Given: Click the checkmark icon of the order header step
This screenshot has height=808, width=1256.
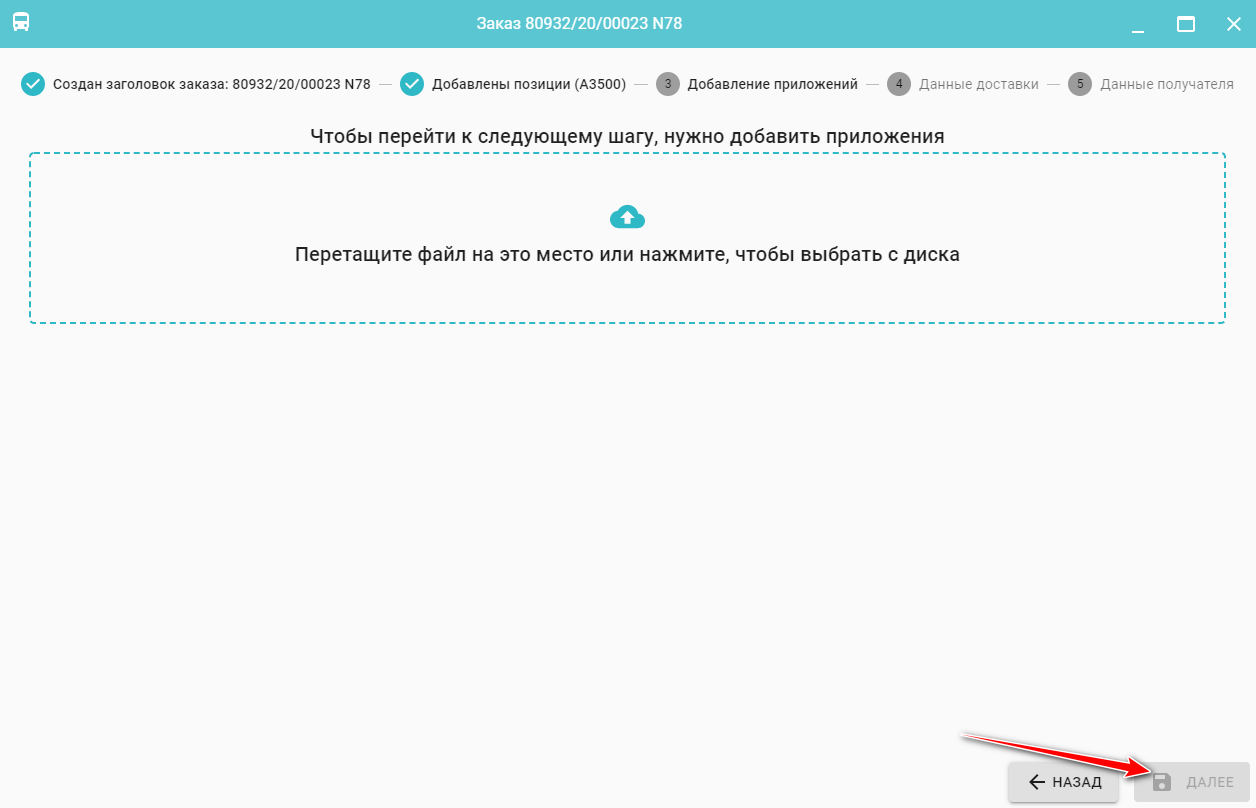Looking at the screenshot, I should [x=33, y=84].
